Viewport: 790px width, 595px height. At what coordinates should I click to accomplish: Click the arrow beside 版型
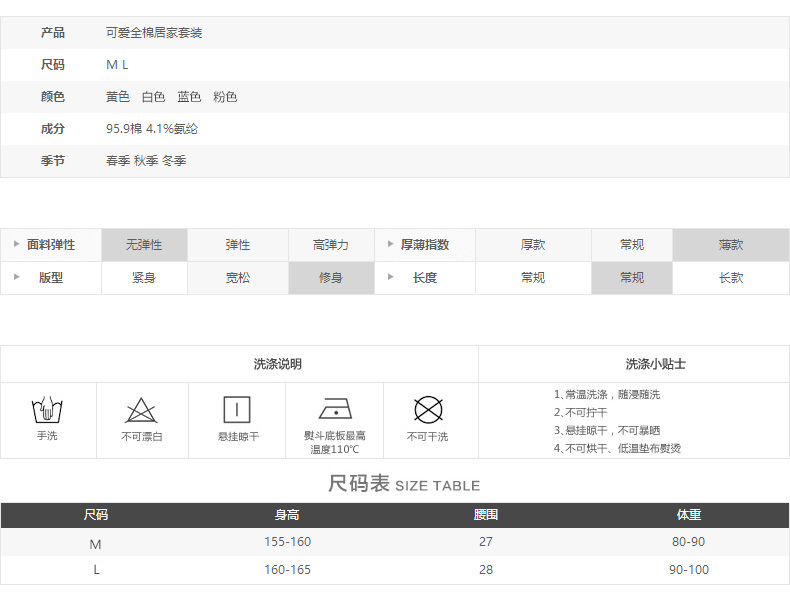[x=16, y=277]
